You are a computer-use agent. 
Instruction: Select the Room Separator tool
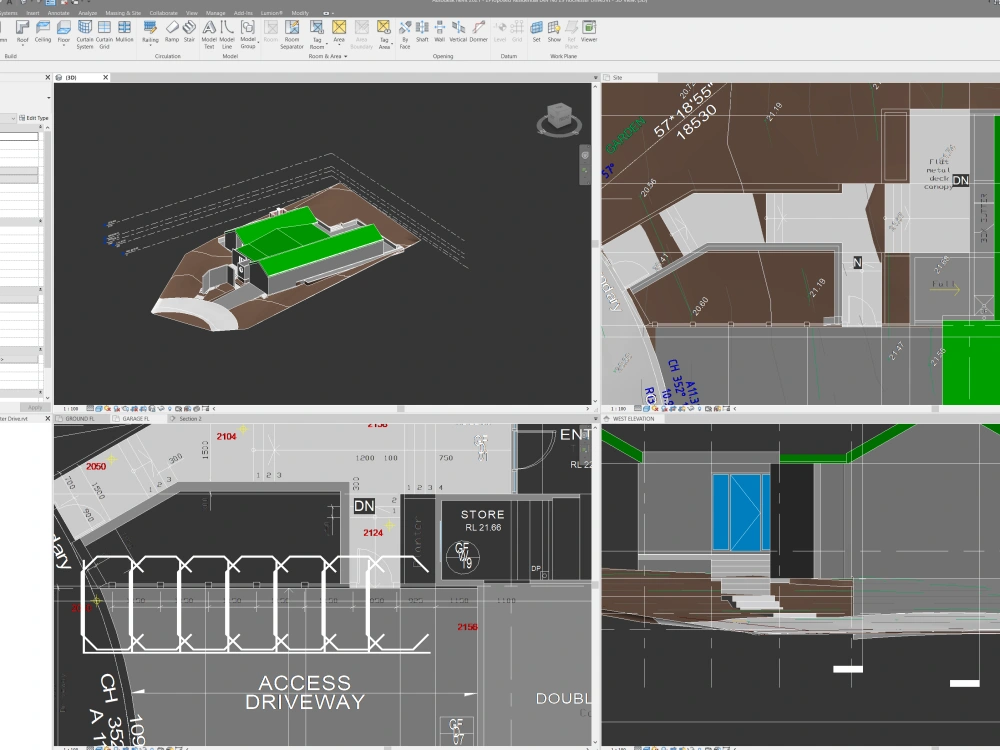click(x=293, y=35)
